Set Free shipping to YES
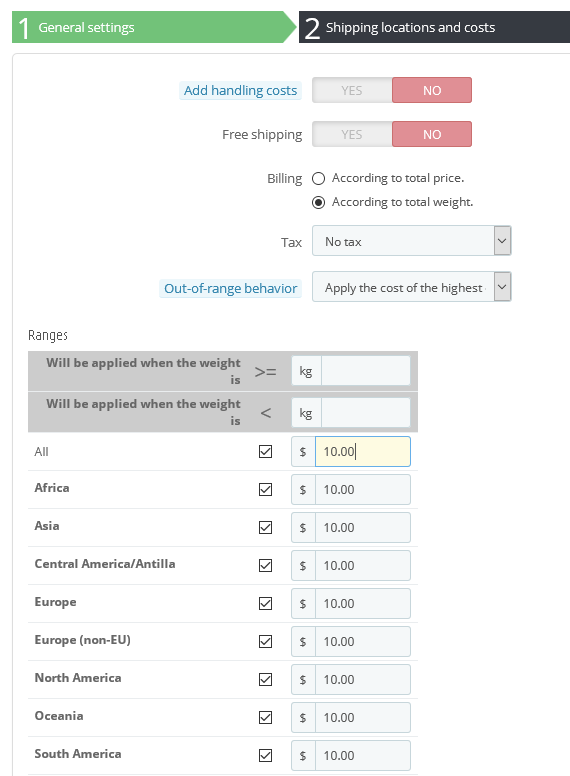 [352, 134]
